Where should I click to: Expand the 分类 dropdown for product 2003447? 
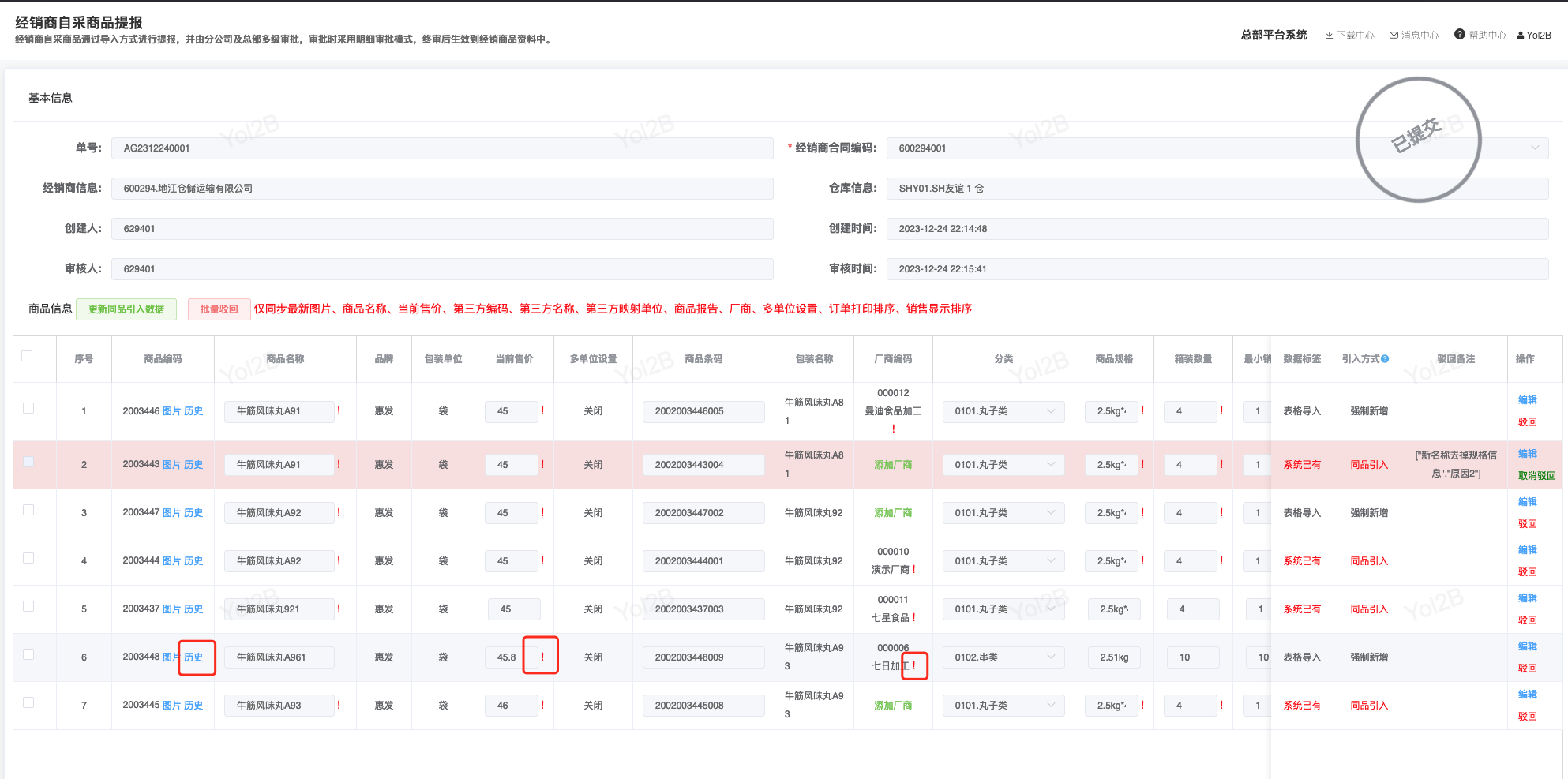1003,513
